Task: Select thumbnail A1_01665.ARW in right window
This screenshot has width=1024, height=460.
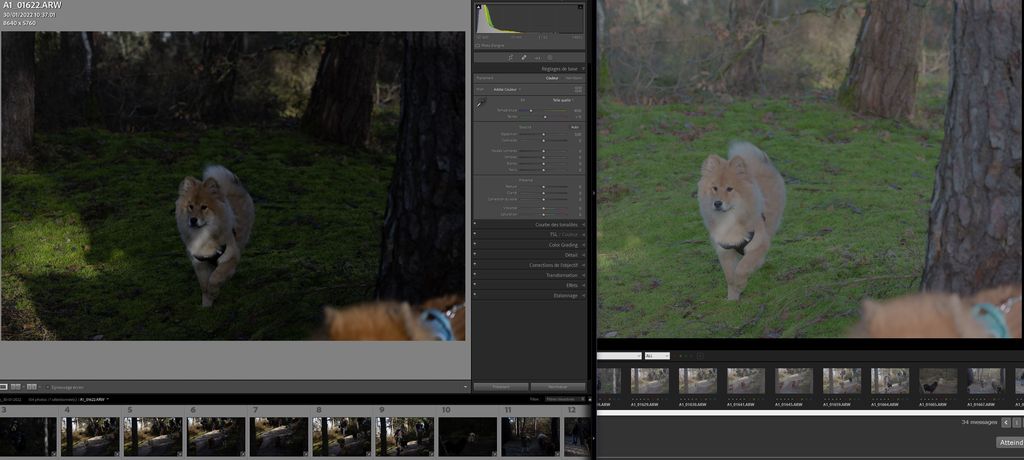Action: pyautogui.click(x=938, y=380)
